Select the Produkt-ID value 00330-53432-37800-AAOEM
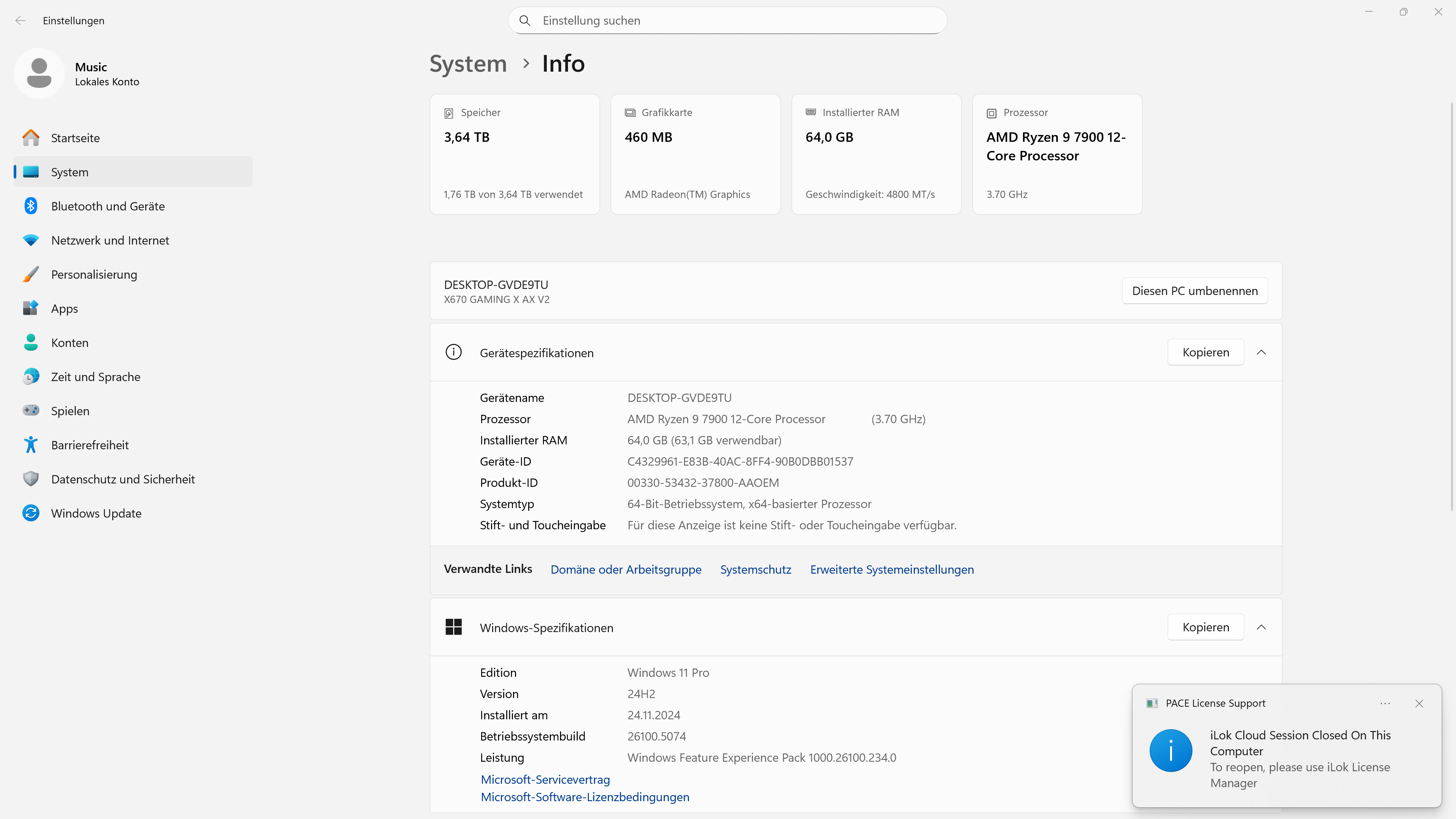This screenshot has width=1456, height=819. coord(703,483)
